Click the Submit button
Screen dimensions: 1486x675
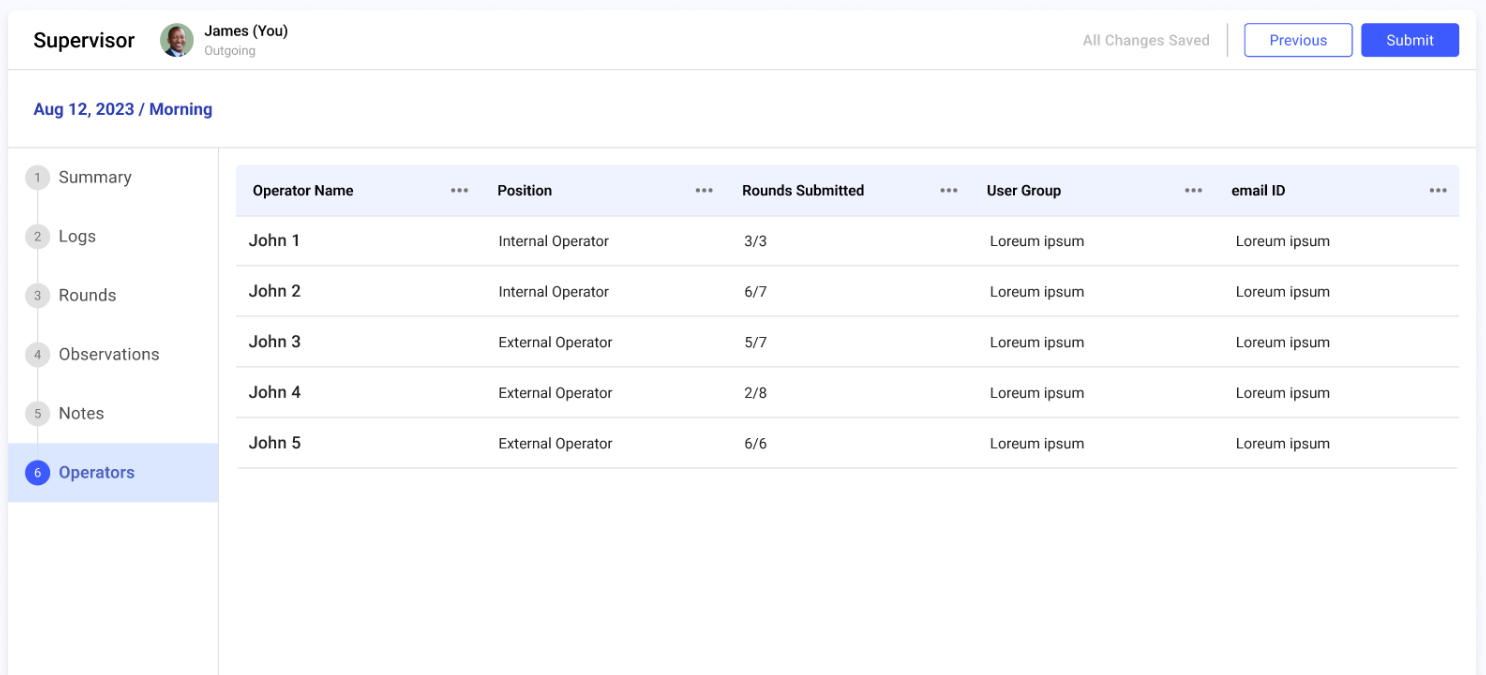click(1409, 40)
